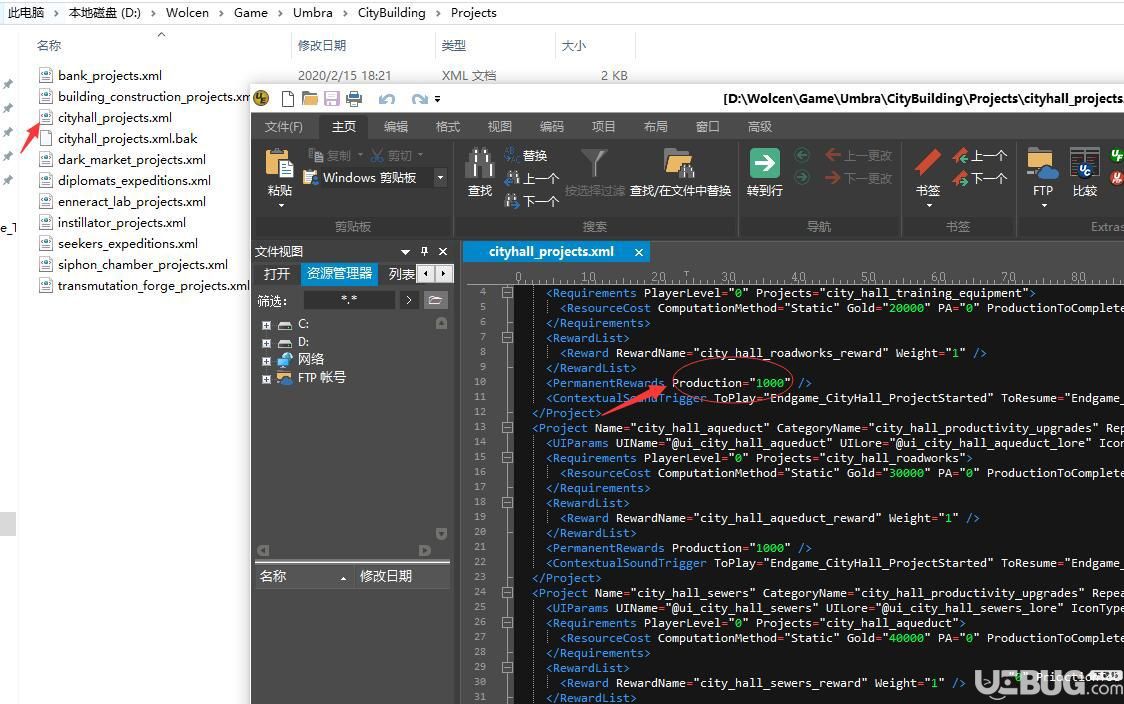The width and height of the screenshot is (1124, 704).
Task: Switch to the 主页 ribbon tab
Action: click(x=343, y=126)
